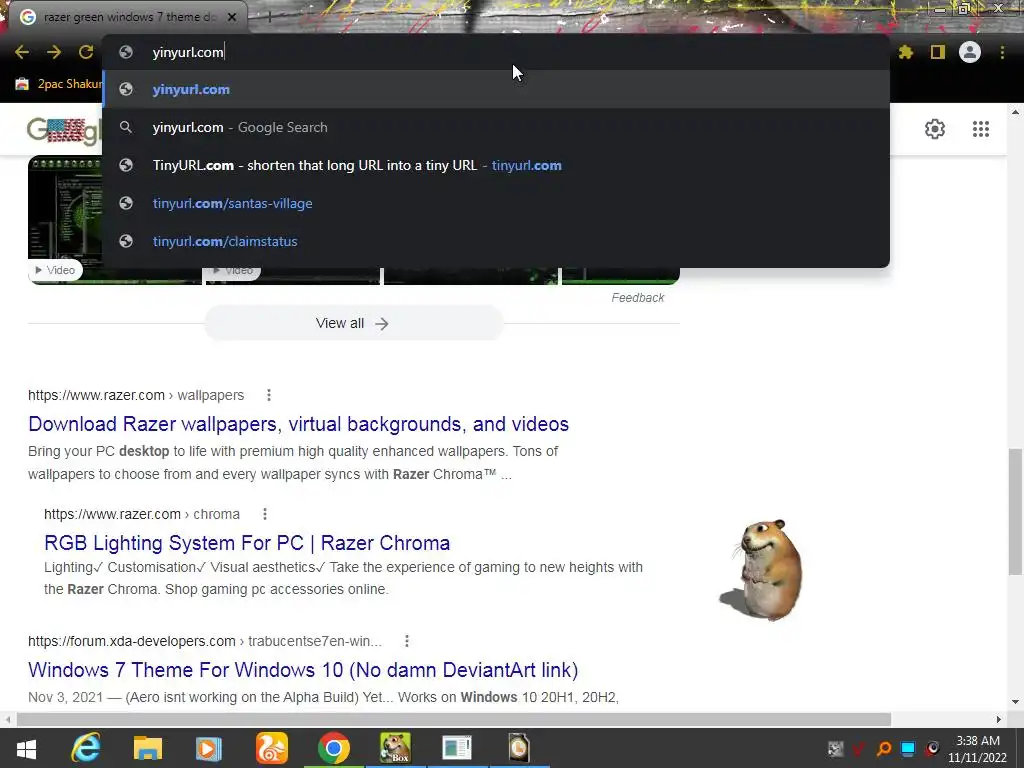The width and height of the screenshot is (1024, 768).
Task: Click the View all button
Action: [x=353, y=323]
